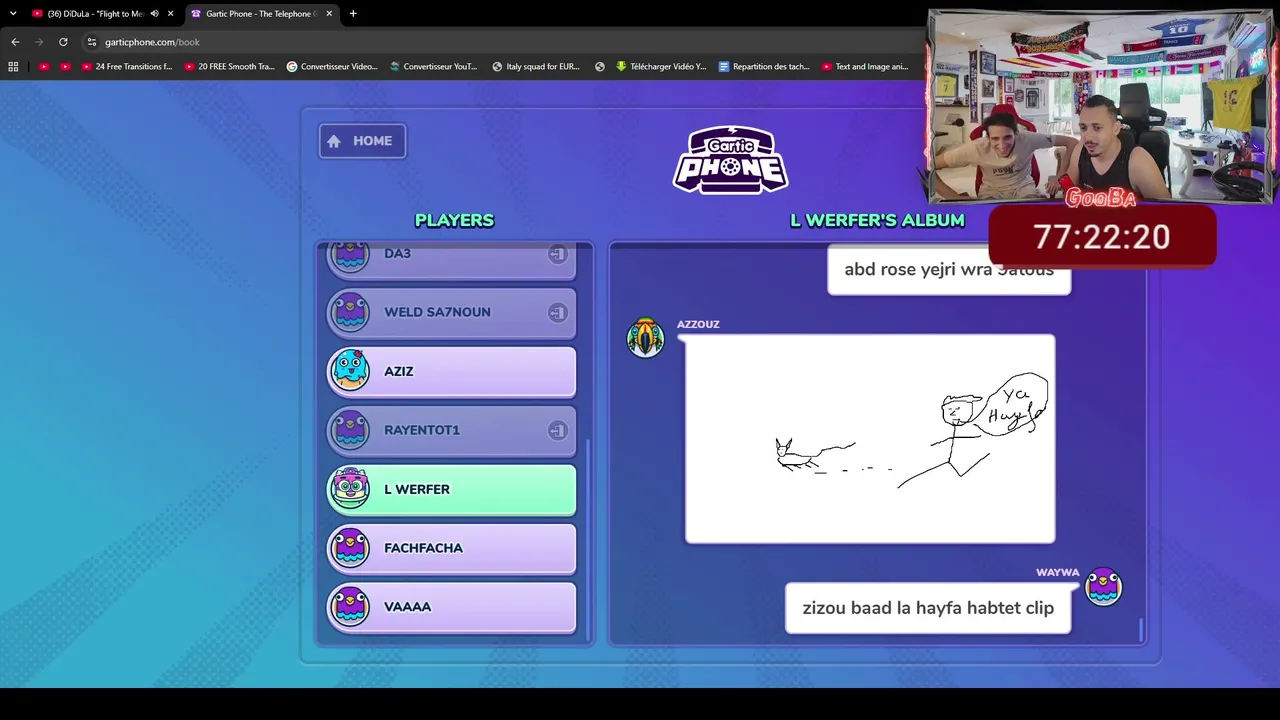The height and width of the screenshot is (720, 1280).
Task: Click AZIZ's blue avatar icon
Action: (x=350, y=370)
